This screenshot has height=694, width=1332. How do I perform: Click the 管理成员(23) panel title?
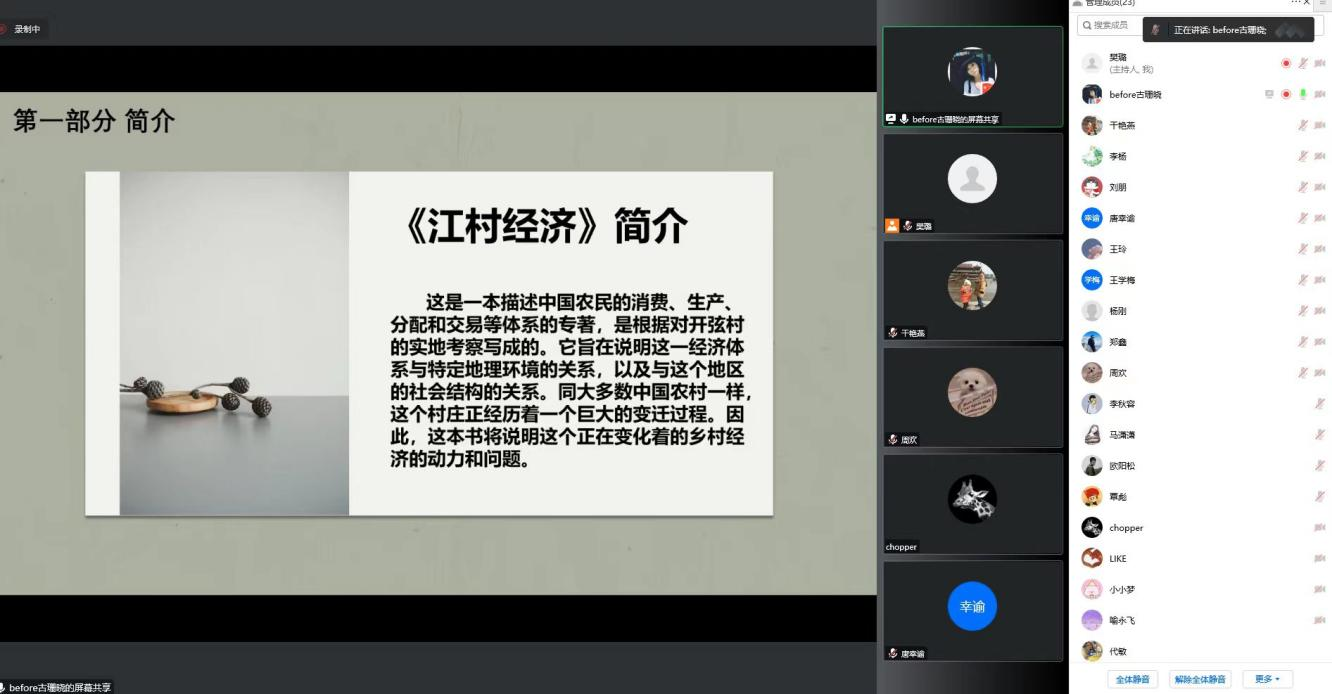[1110, 3]
